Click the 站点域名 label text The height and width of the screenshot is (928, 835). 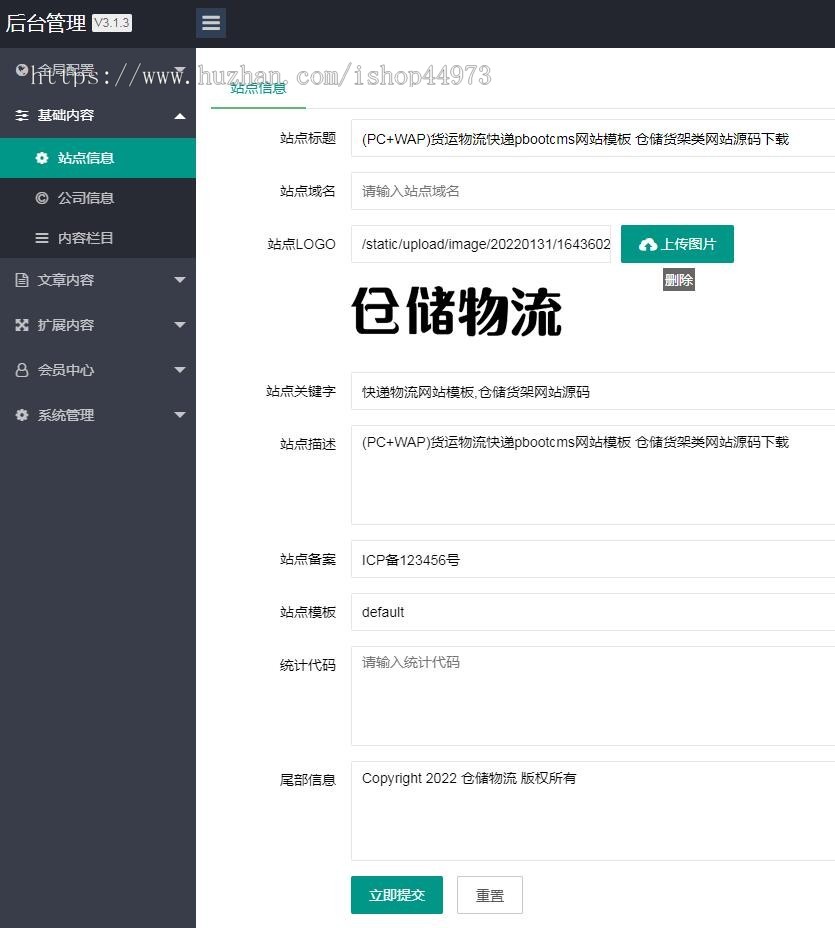coord(308,191)
